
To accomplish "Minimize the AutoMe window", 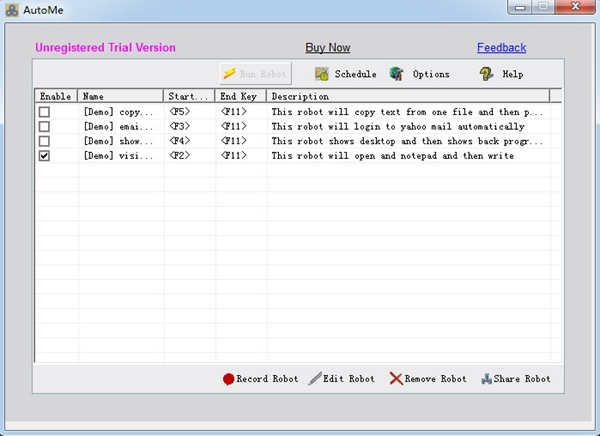I will click(x=520, y=7).
